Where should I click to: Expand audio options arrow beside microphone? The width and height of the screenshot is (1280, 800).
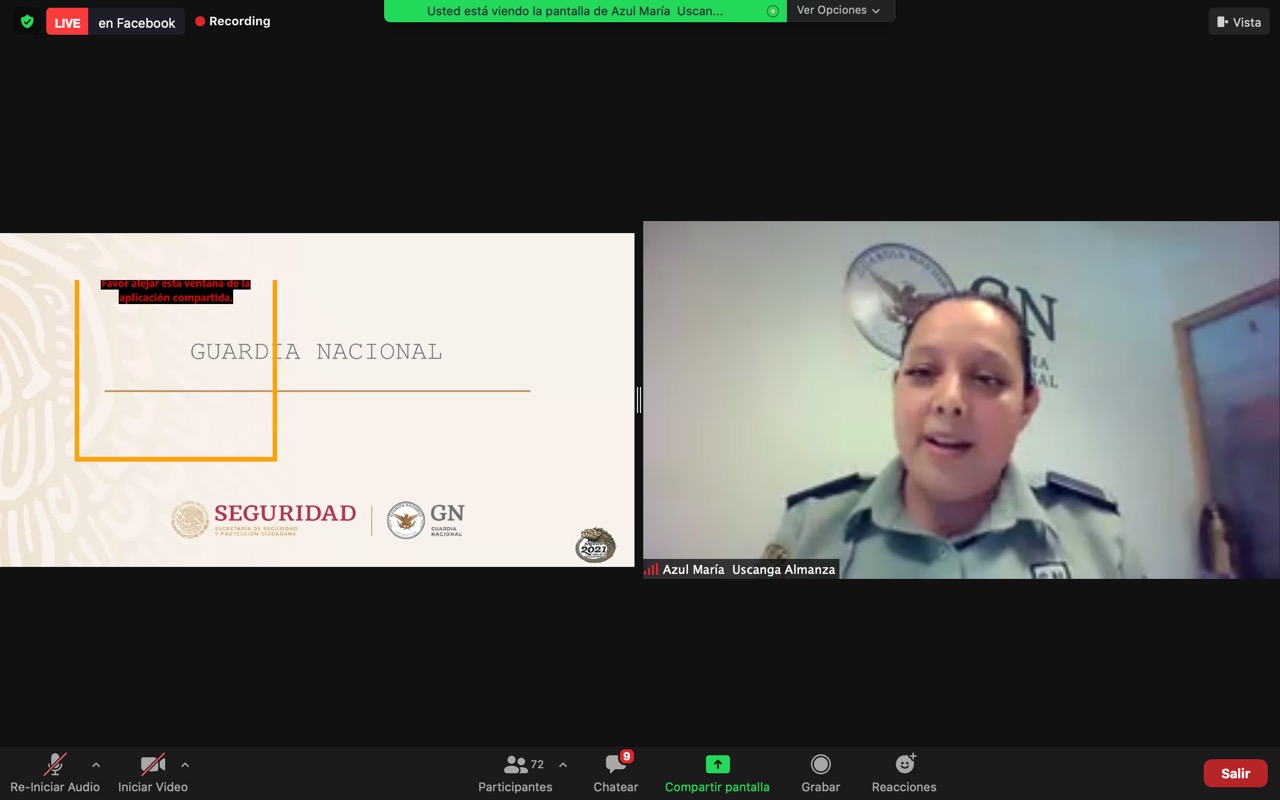[96, 765]
